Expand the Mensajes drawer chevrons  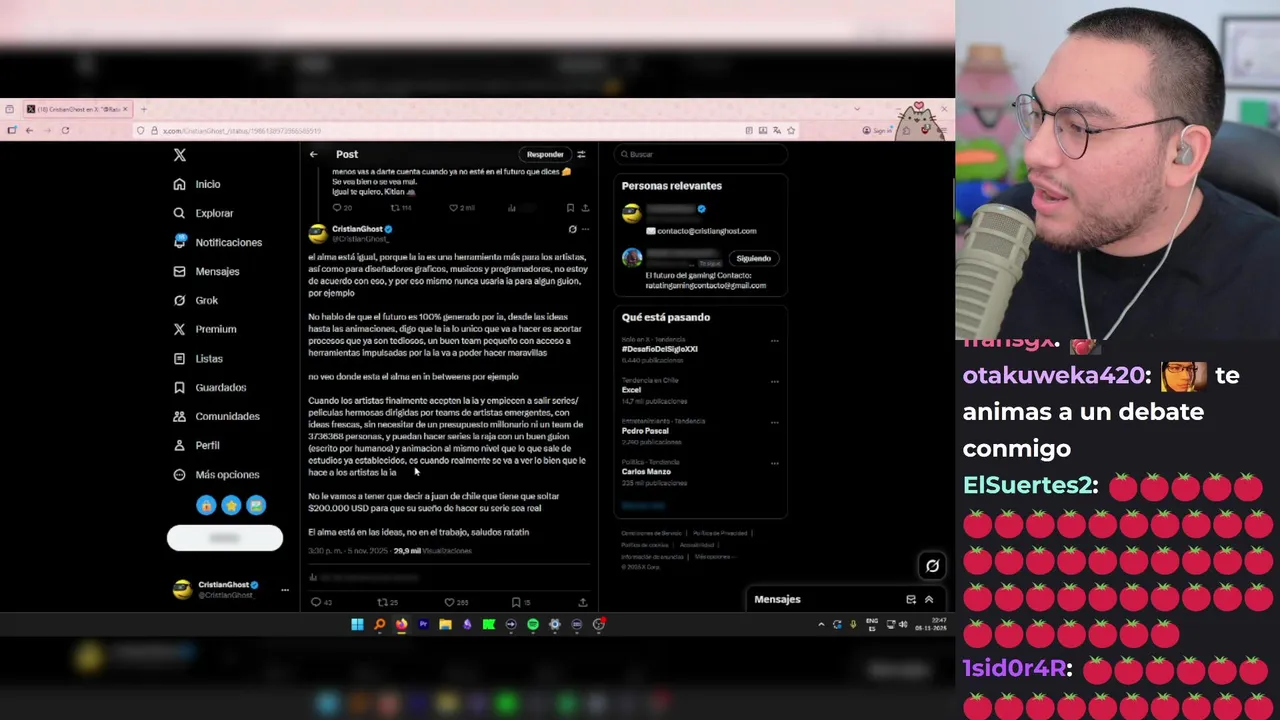(929, 599)
